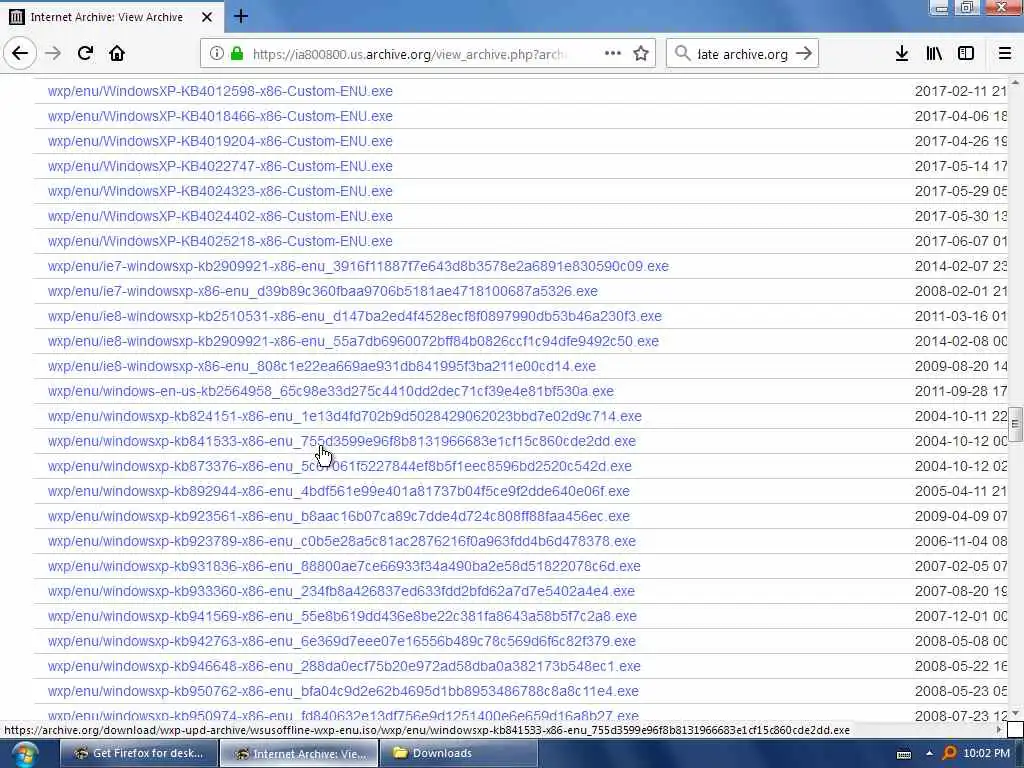Open the Downloads folder taskbar item

[x=458, y=754]
